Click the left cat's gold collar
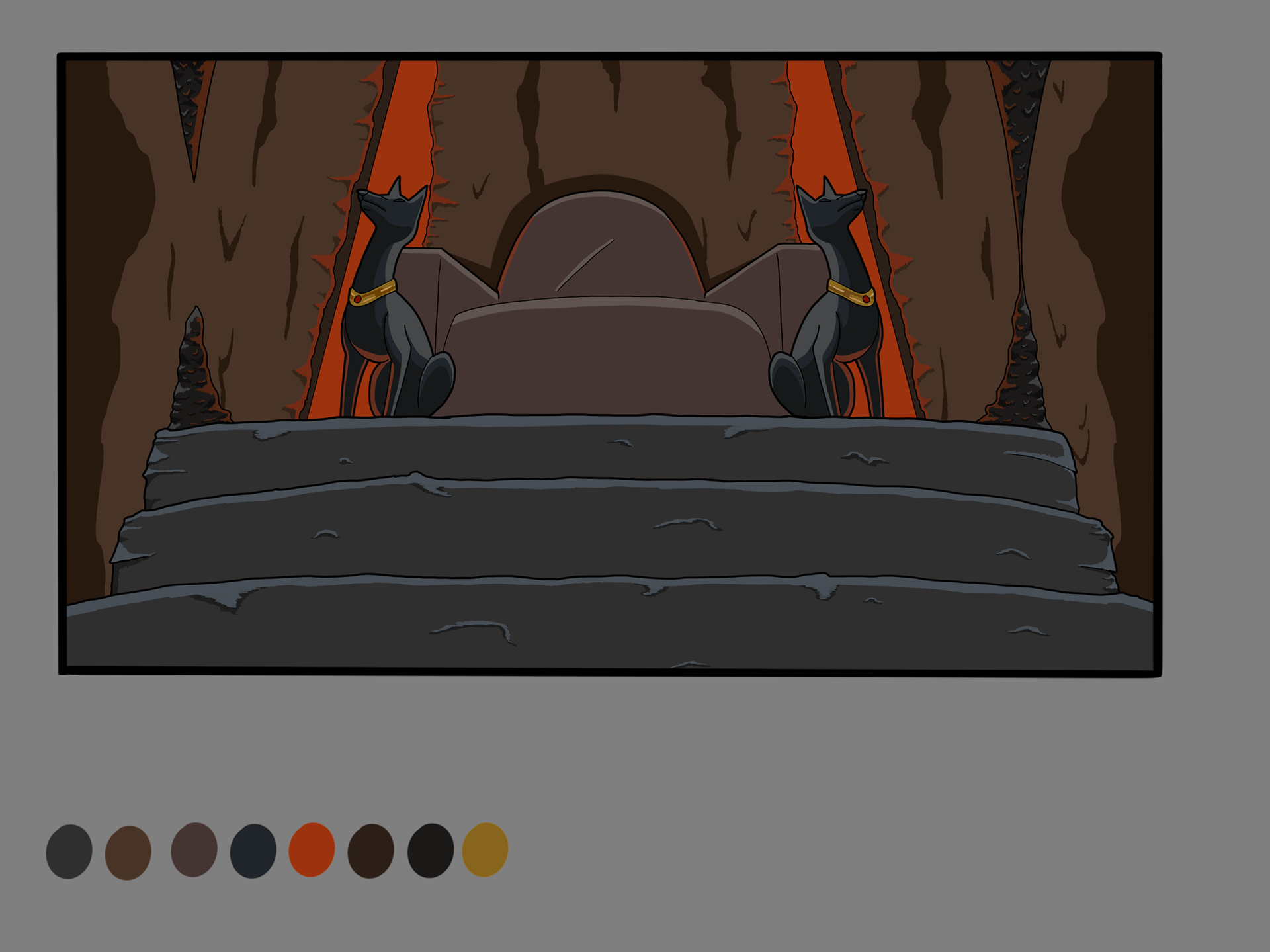1270x952 pixels. pyautogui.click(x=372, y=293)
